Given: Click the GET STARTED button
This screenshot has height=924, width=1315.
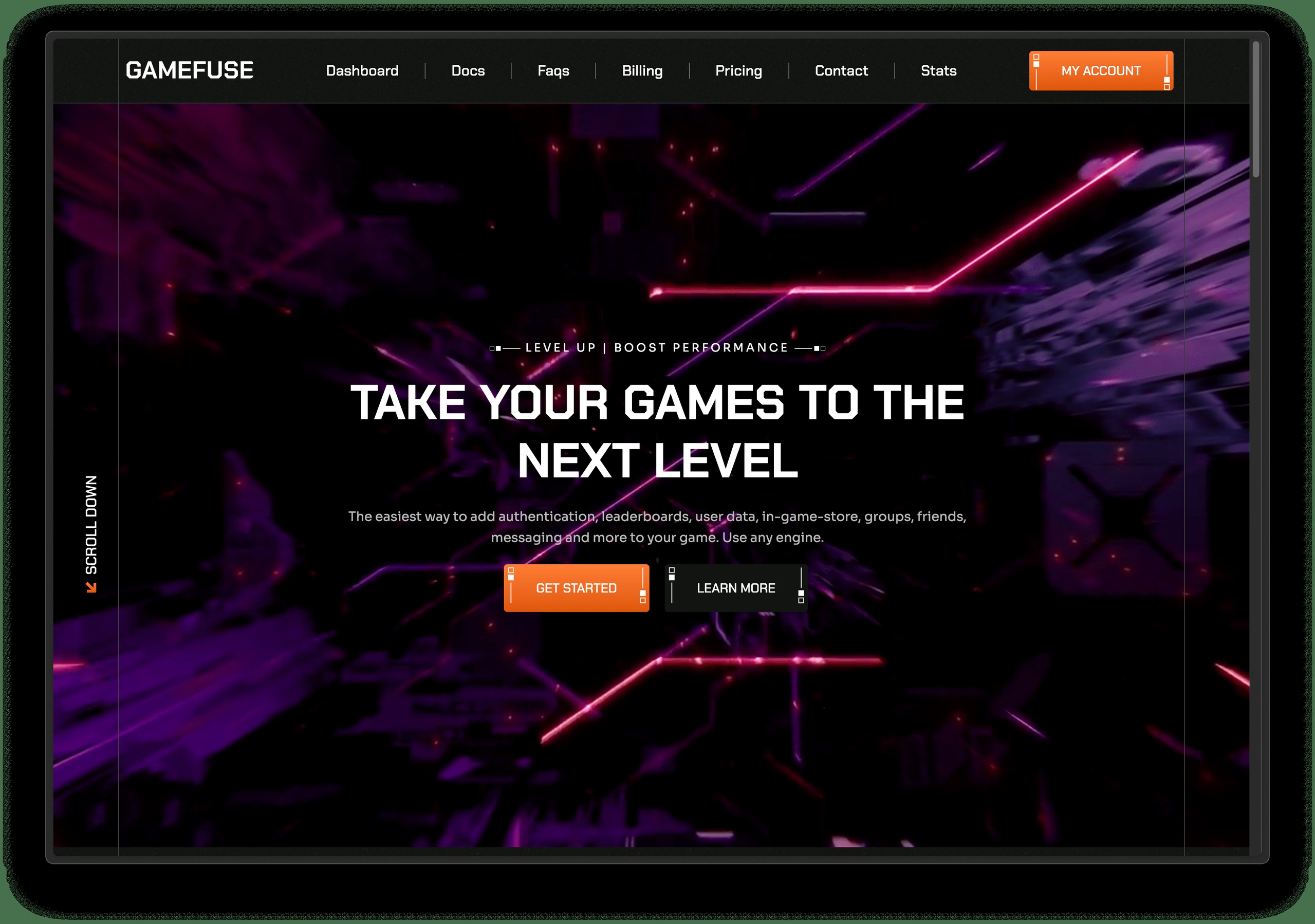Looking at the screenshot, I should click(x=576, y=588).
